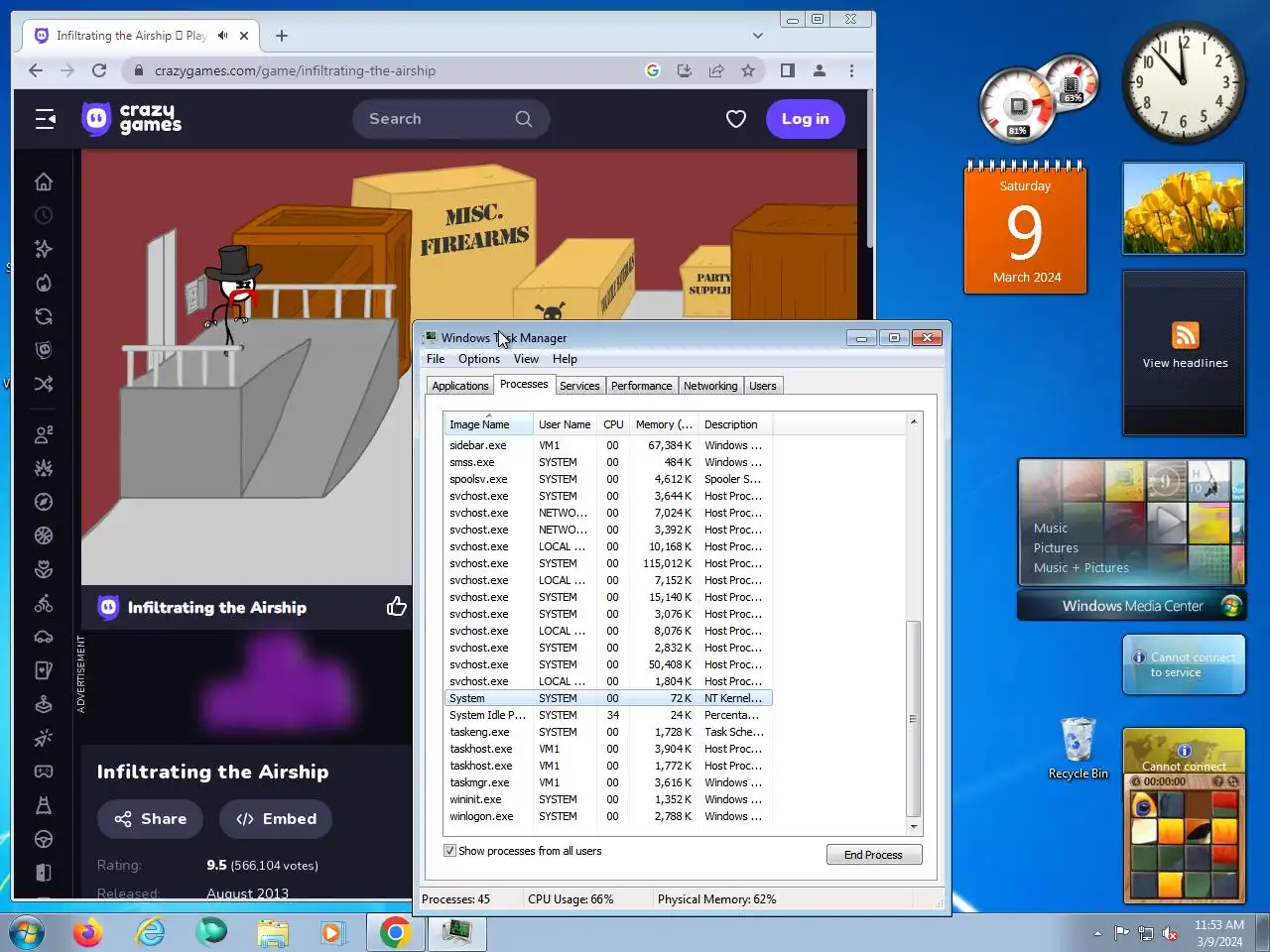Toggle Chrome side panel icon
The height and width of the screenshot is (952, 1270).
click(788, 70)
